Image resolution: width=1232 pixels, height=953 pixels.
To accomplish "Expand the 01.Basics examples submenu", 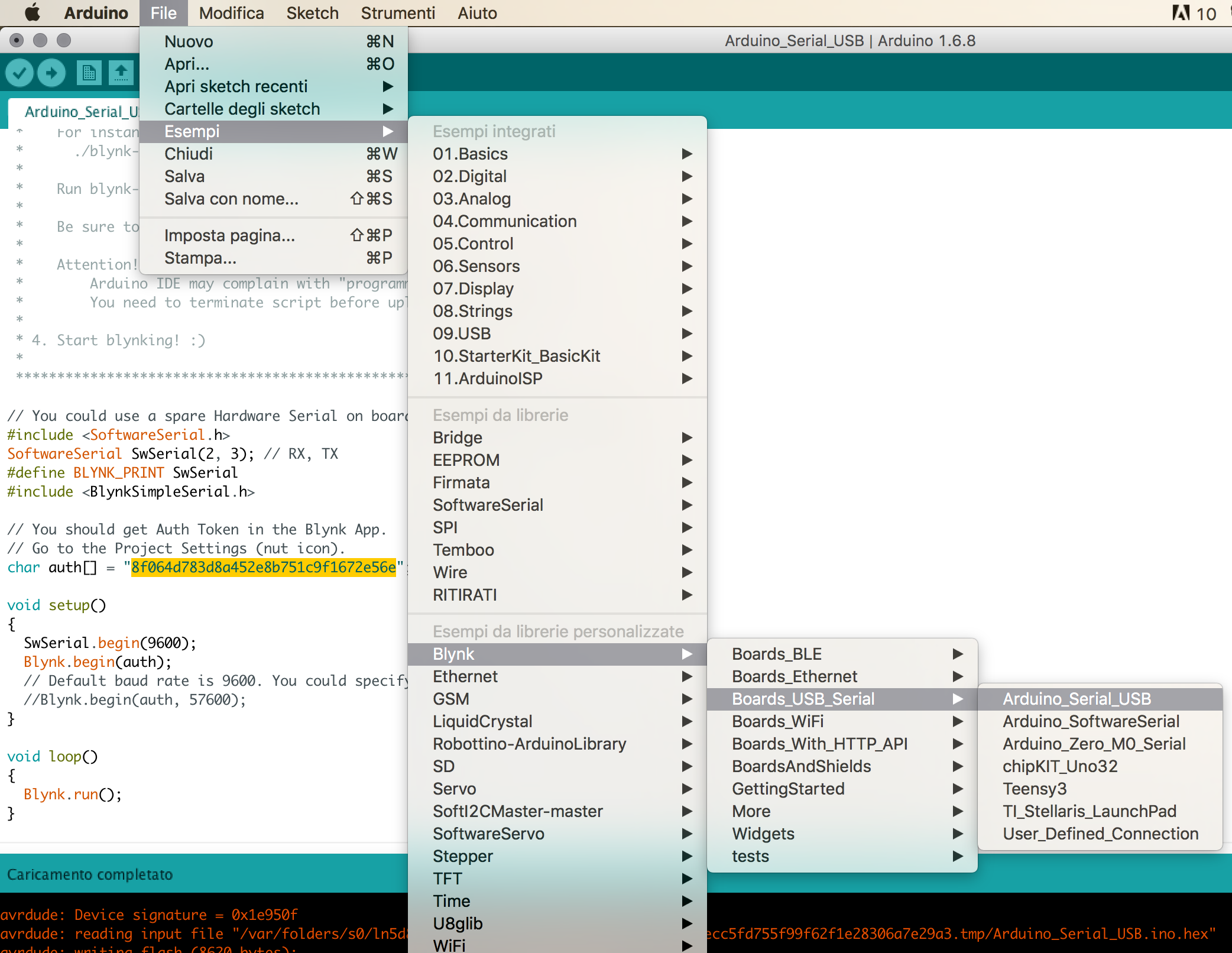I will 557,154.
